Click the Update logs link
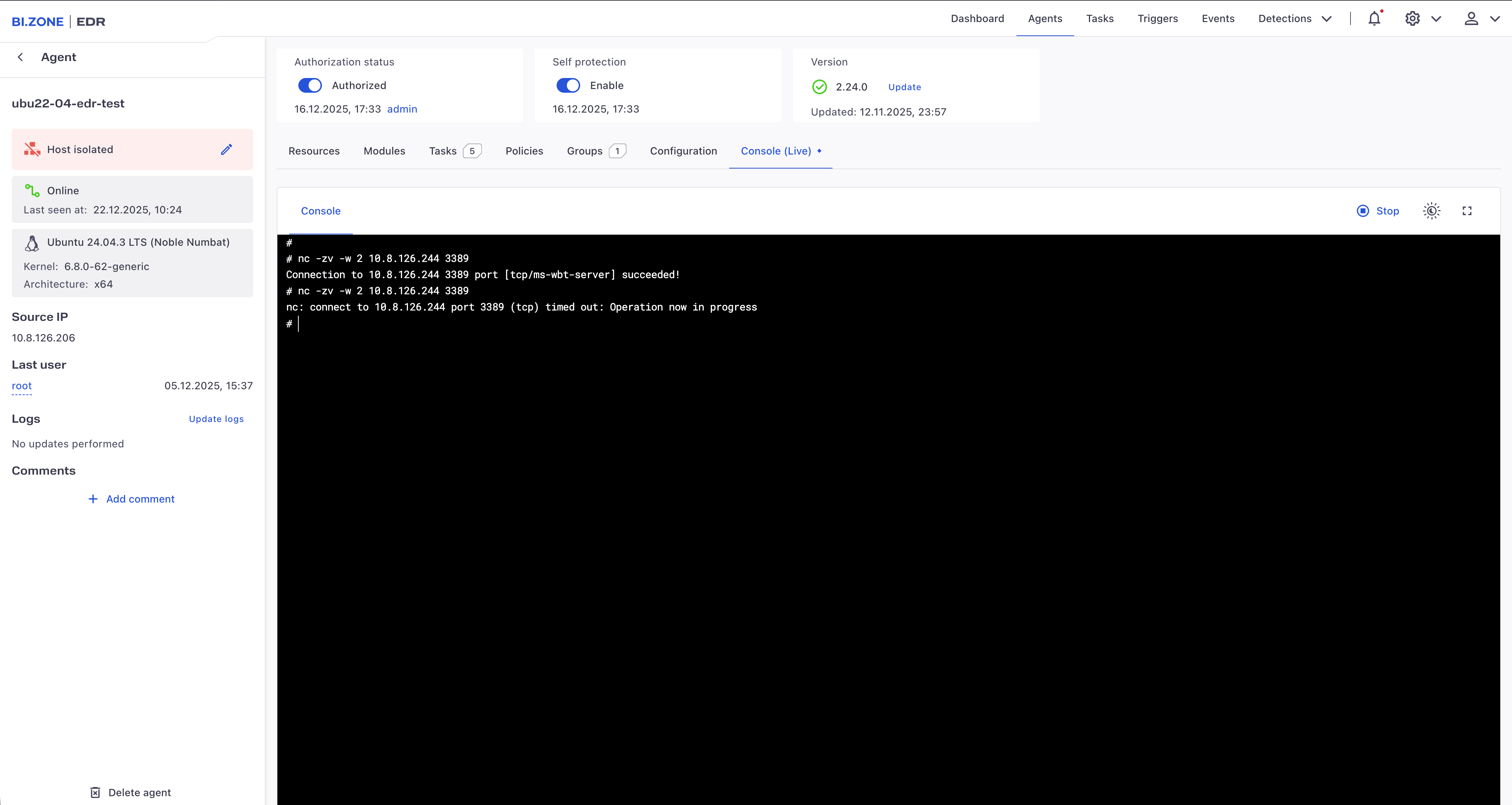This screenshot has height=805, width=1512. click(216, 419)
